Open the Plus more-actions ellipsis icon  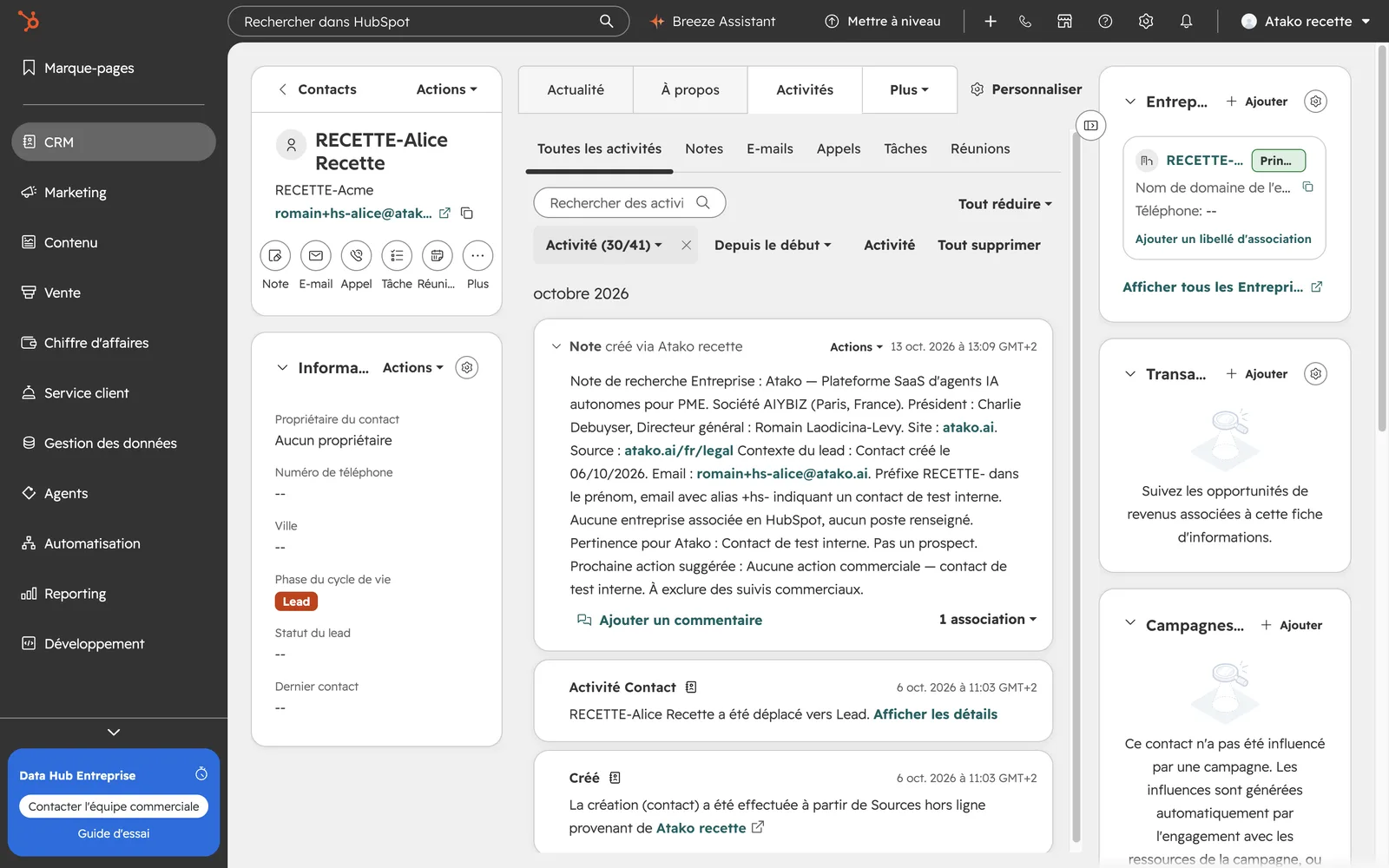tap(477, 255)
